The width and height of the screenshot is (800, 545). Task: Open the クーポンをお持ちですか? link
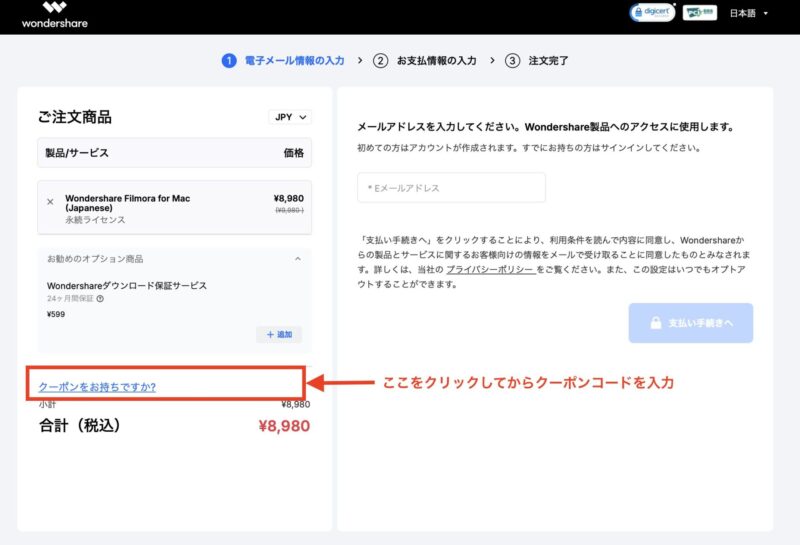point(97,386)
